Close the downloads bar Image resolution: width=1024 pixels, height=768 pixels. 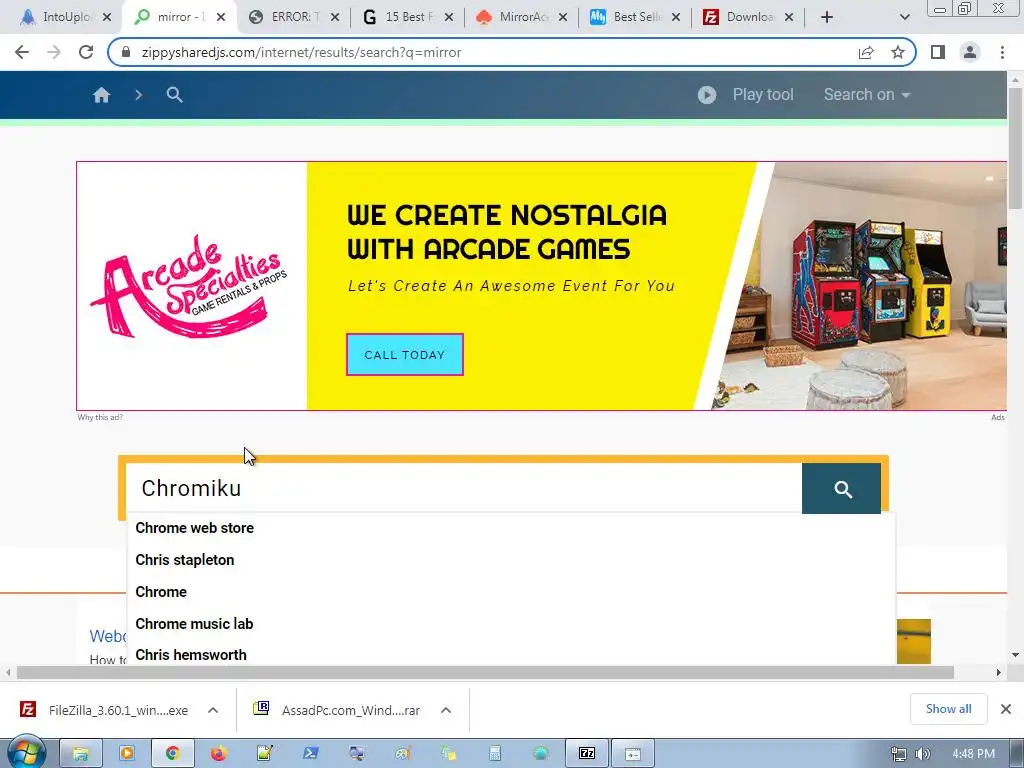click(1006, 709)
